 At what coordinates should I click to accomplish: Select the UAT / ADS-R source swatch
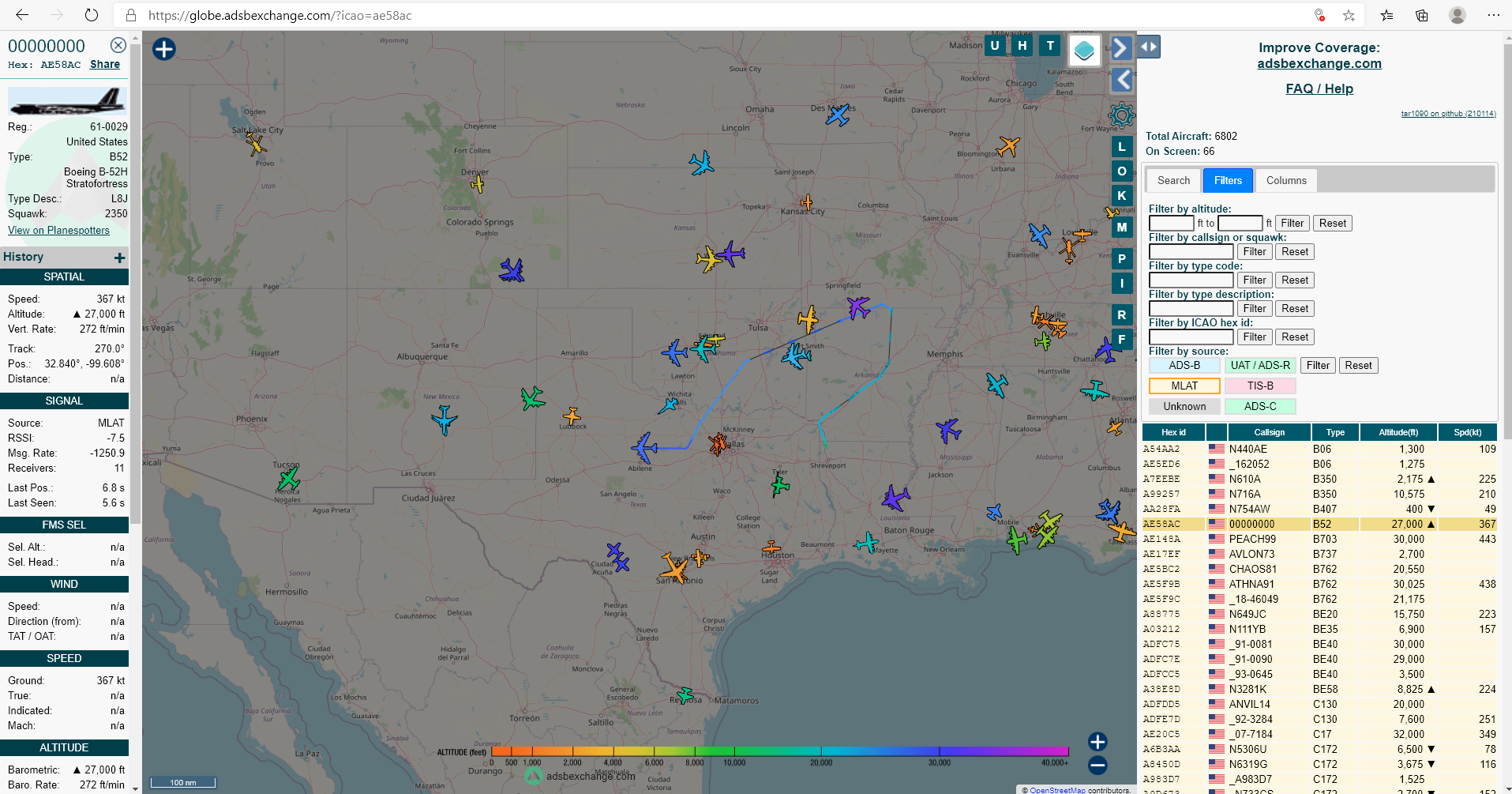(x=1260, y=366)
